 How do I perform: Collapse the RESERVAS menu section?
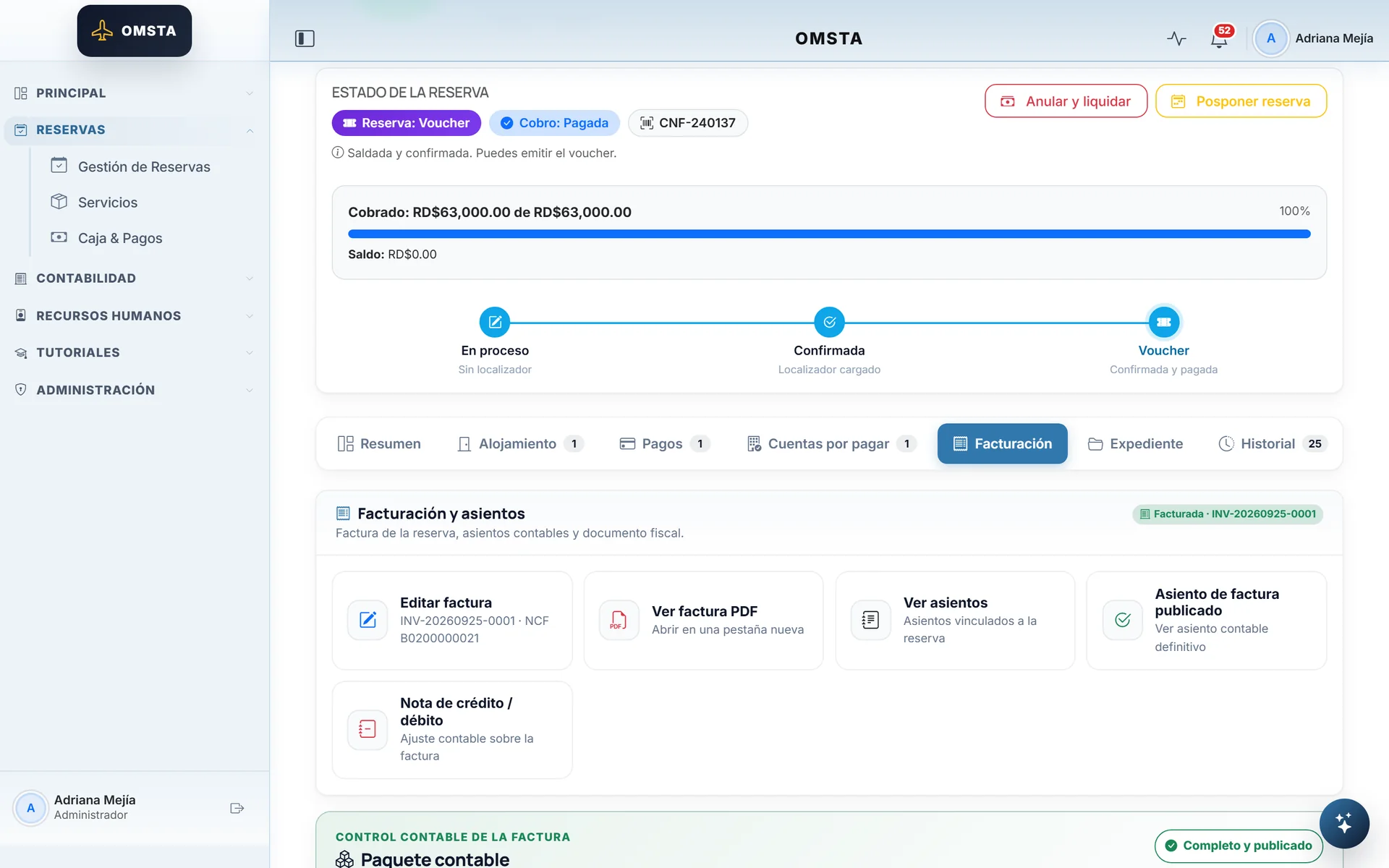135,130
